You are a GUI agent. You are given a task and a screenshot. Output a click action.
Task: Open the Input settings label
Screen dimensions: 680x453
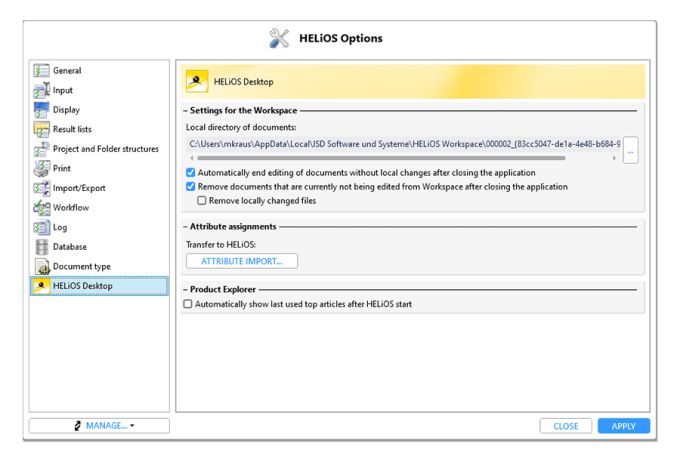pos(63,90)
